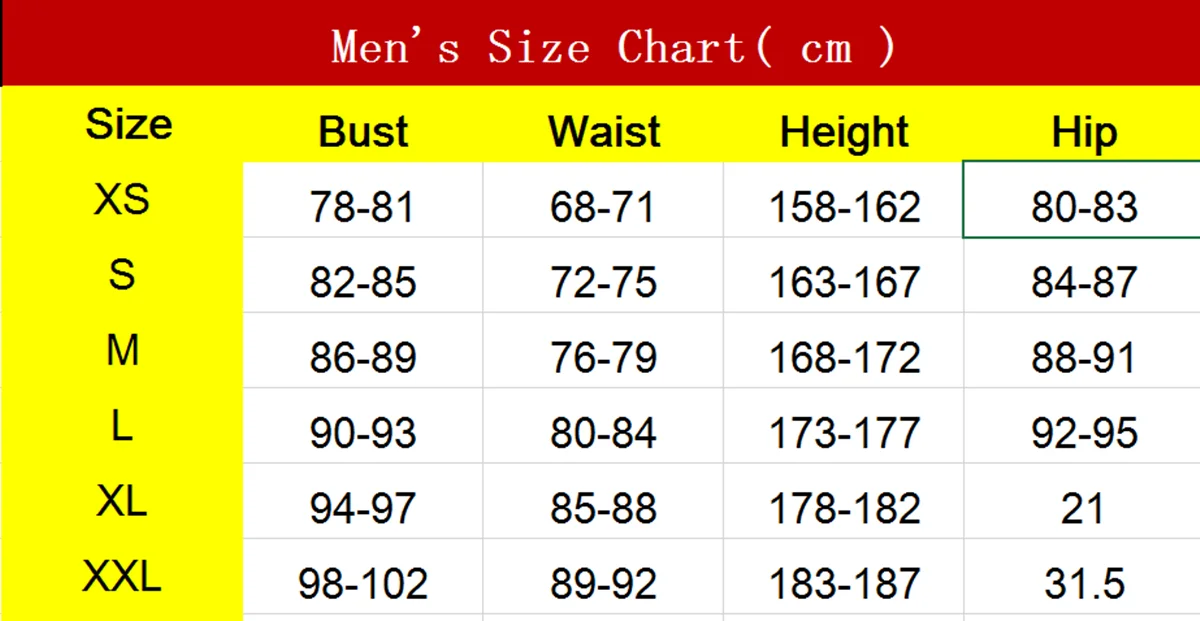Select the cell with bust 78-81

click(x=363, y=200)
